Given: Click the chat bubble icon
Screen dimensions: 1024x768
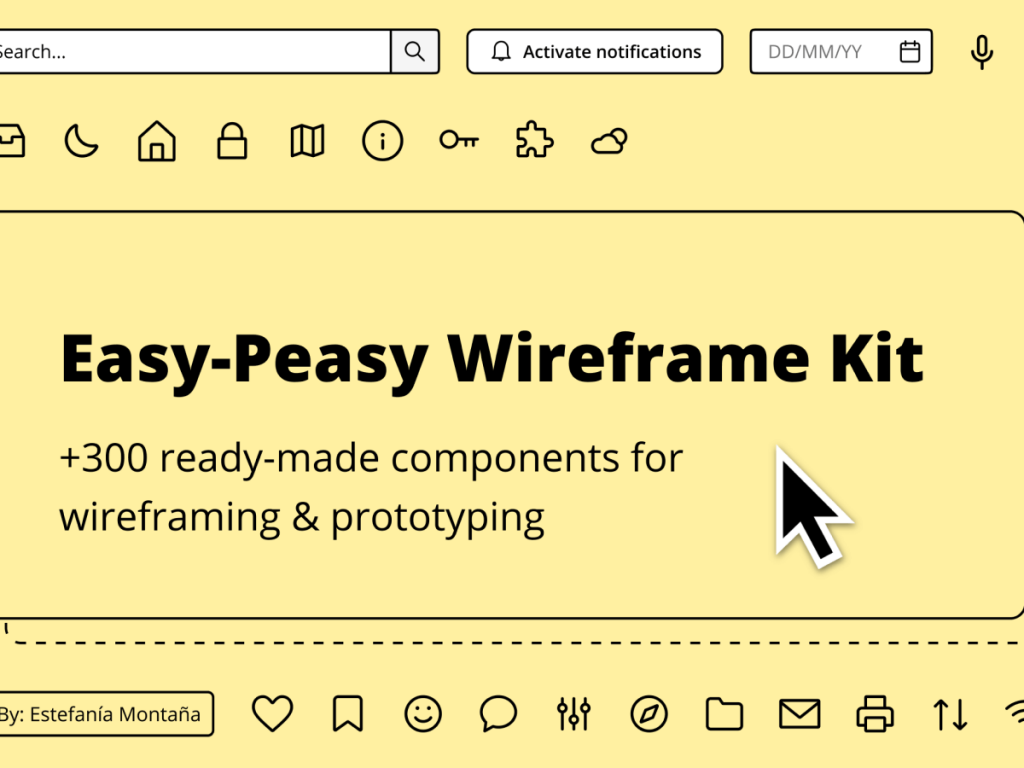Looking at the screenshot, I should point(497,714).
